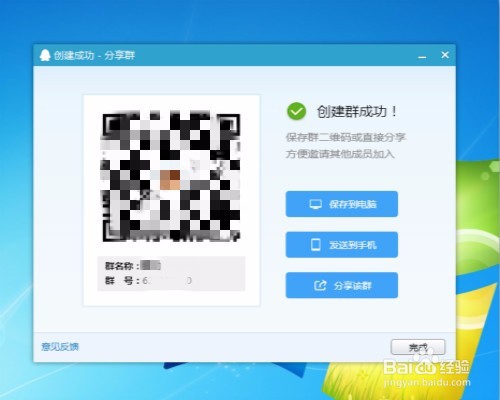Viewport: 500px width, 400px height.
Task: Click the 发送到手机 button
Action: coord(342,245)
